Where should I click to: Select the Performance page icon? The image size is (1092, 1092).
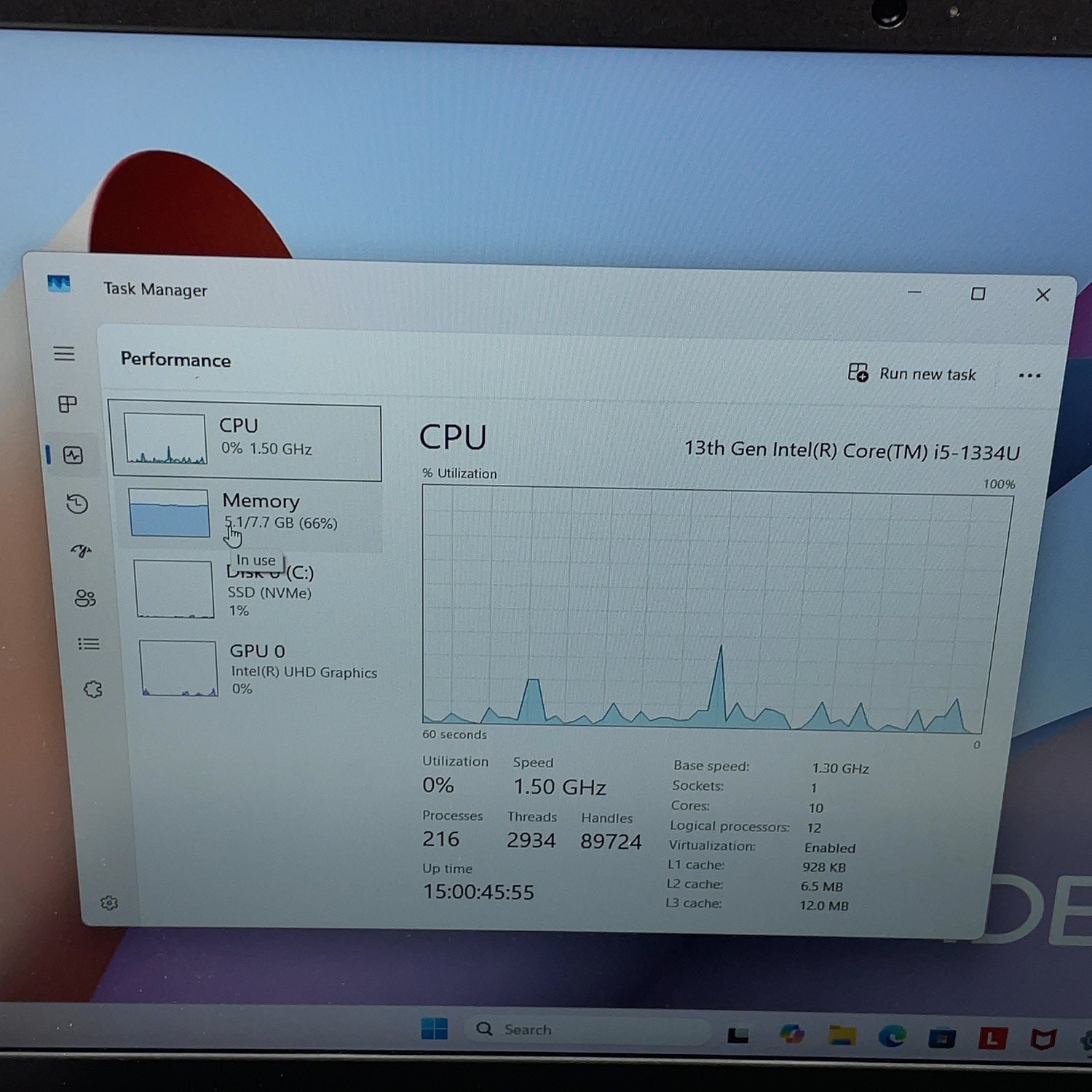coord(73,456)
